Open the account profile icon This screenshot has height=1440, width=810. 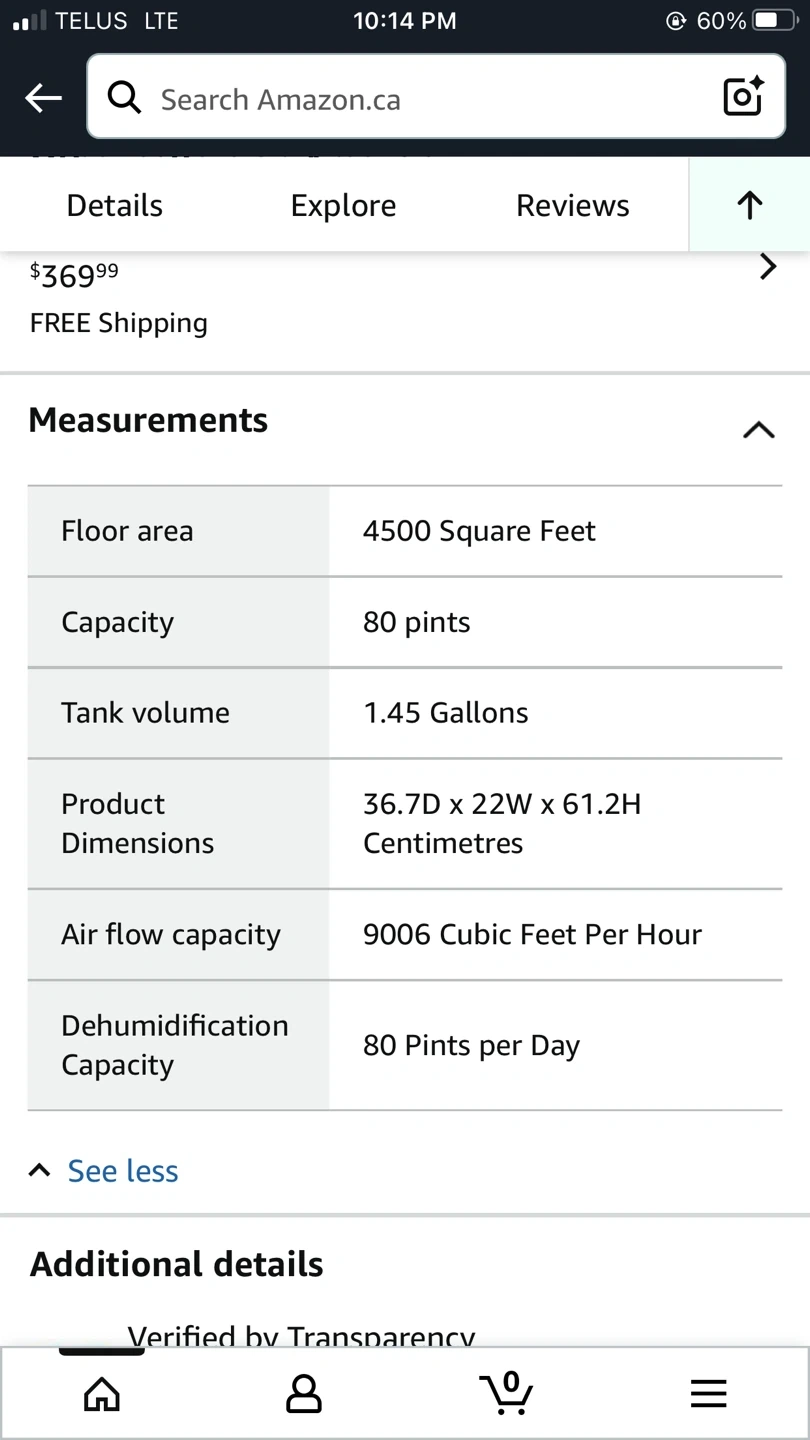pyautogui.click(x=304, y=1393)
